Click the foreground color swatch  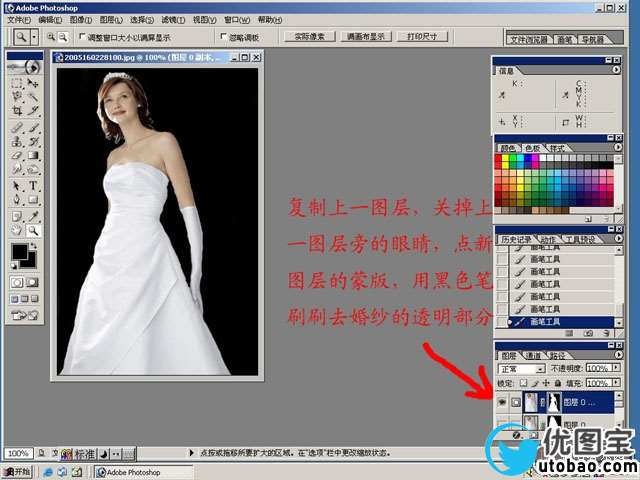pyautogui.click(x=20, y=252)
